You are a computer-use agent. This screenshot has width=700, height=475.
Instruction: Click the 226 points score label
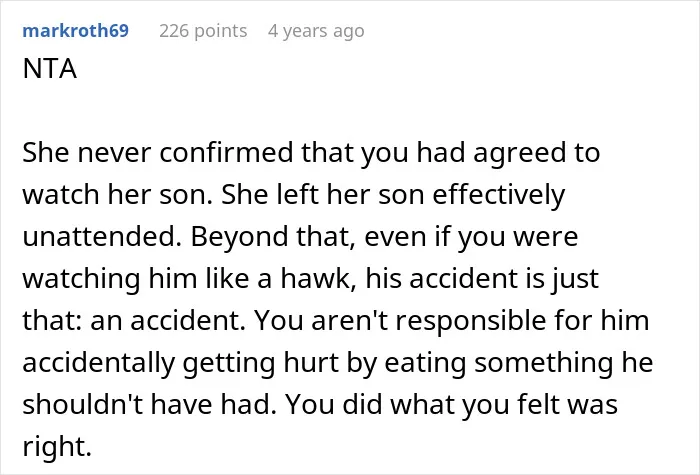(x=203, y=31)
